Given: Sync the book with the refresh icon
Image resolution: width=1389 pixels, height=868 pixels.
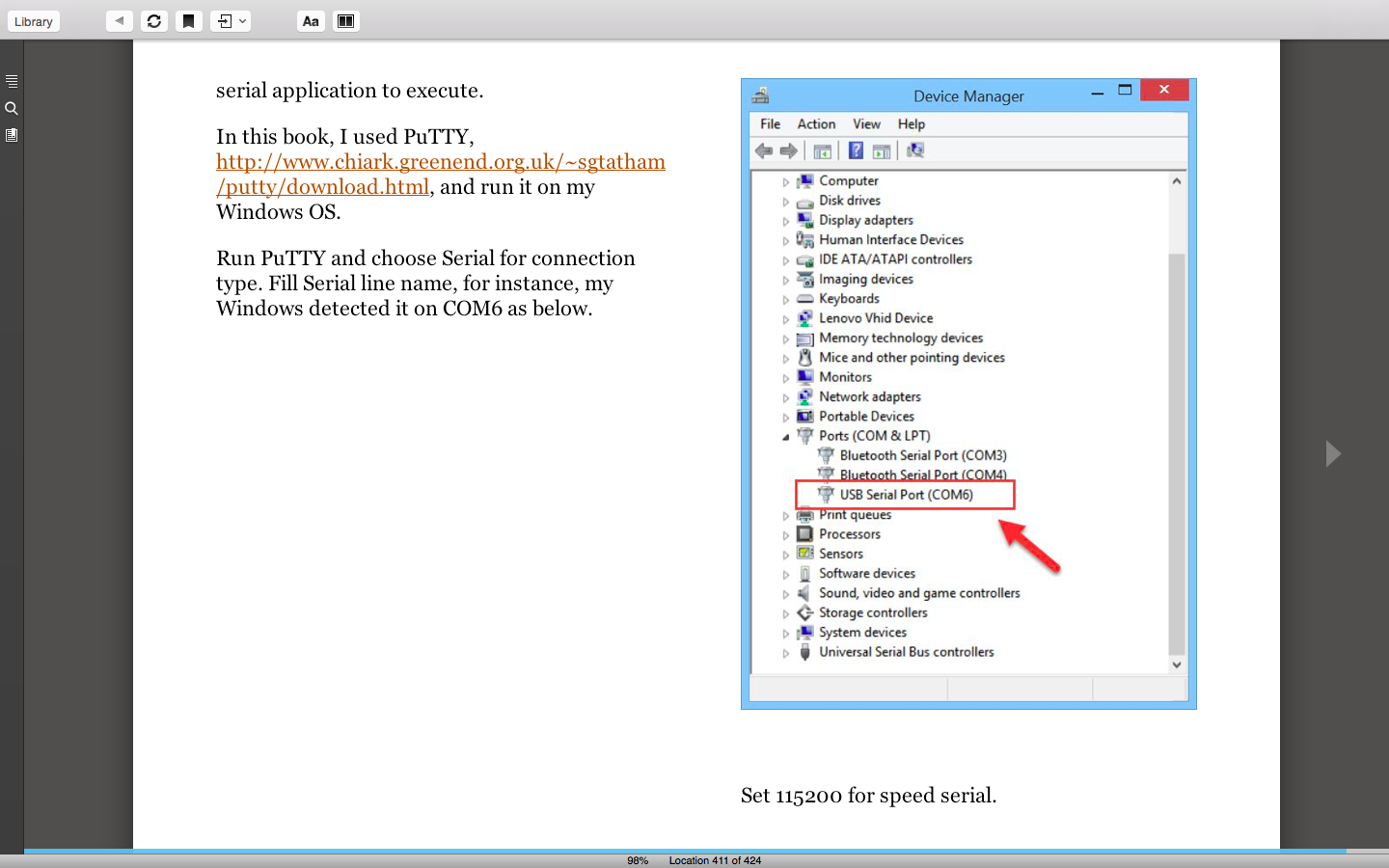Looking at the screenshot, I should click(154, 20).
